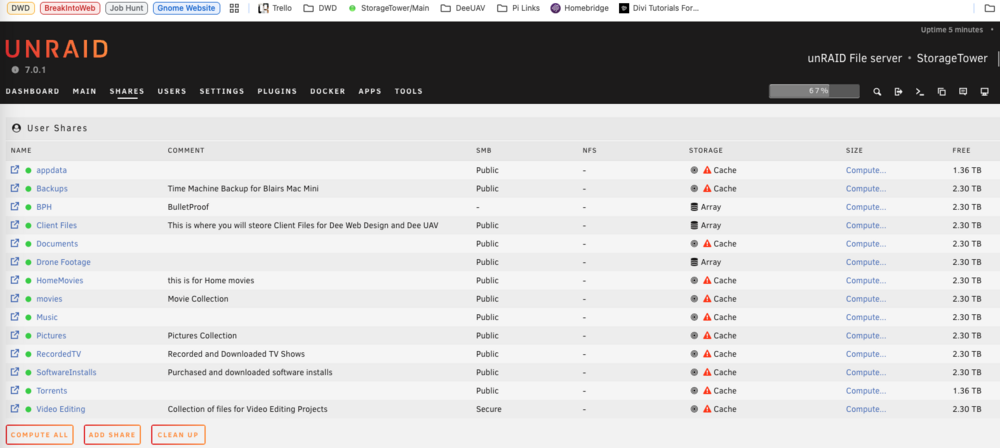Open the DeeUAV bookmark folder

pos(463,8)
